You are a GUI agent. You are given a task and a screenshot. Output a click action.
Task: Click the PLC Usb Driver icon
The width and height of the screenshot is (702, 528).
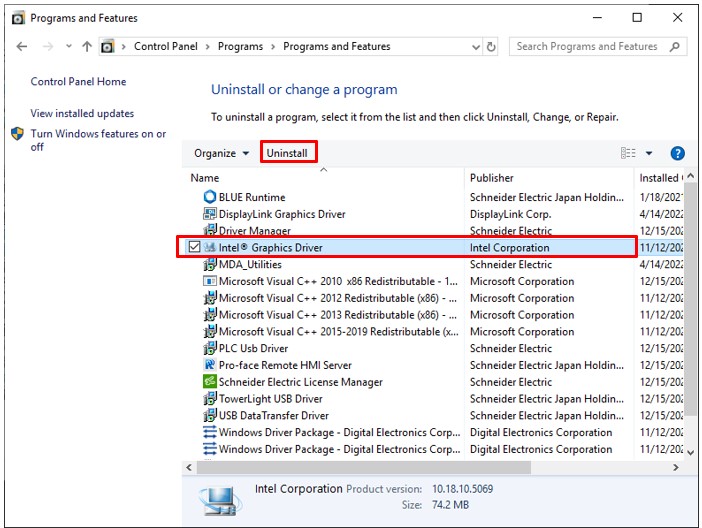(x=210, y=348)
